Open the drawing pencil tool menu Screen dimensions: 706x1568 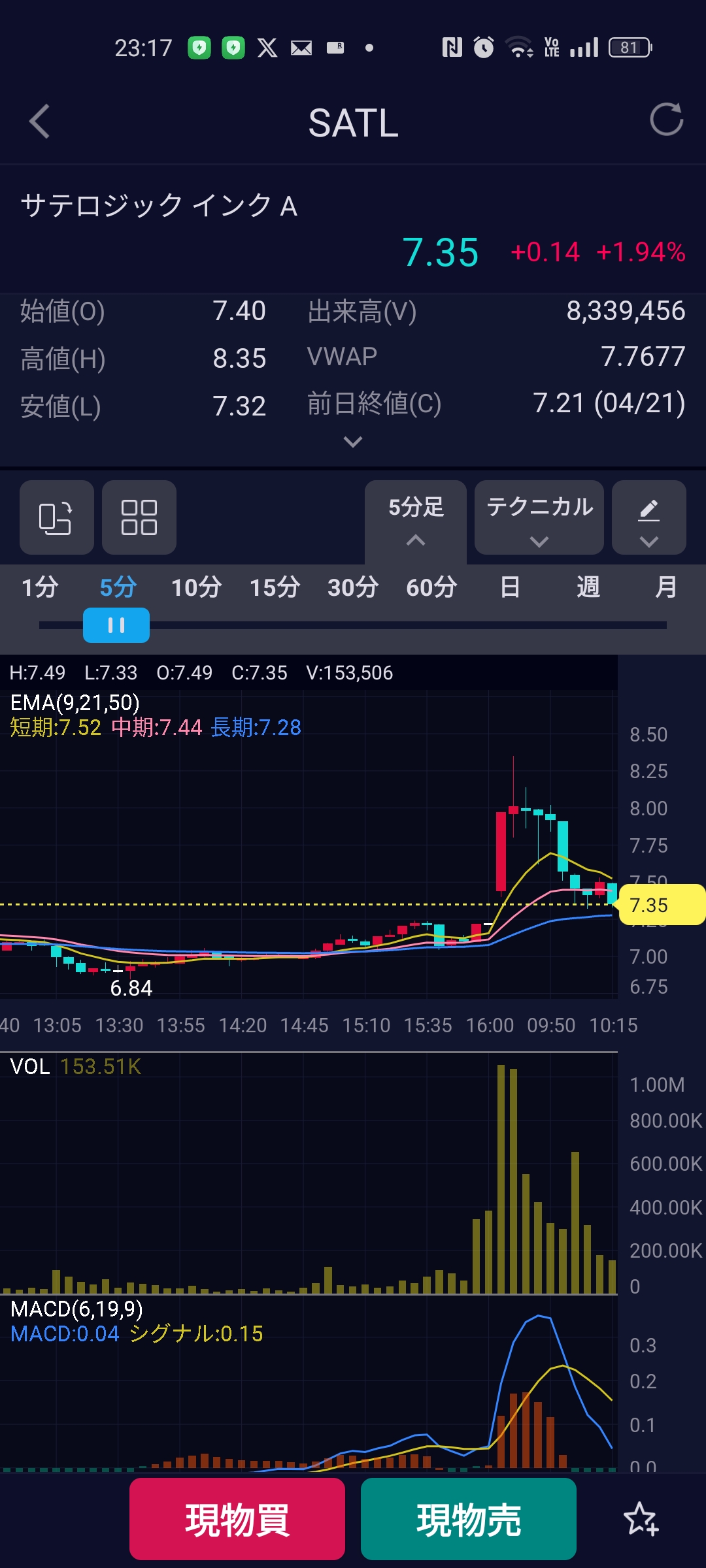point(648,517)
